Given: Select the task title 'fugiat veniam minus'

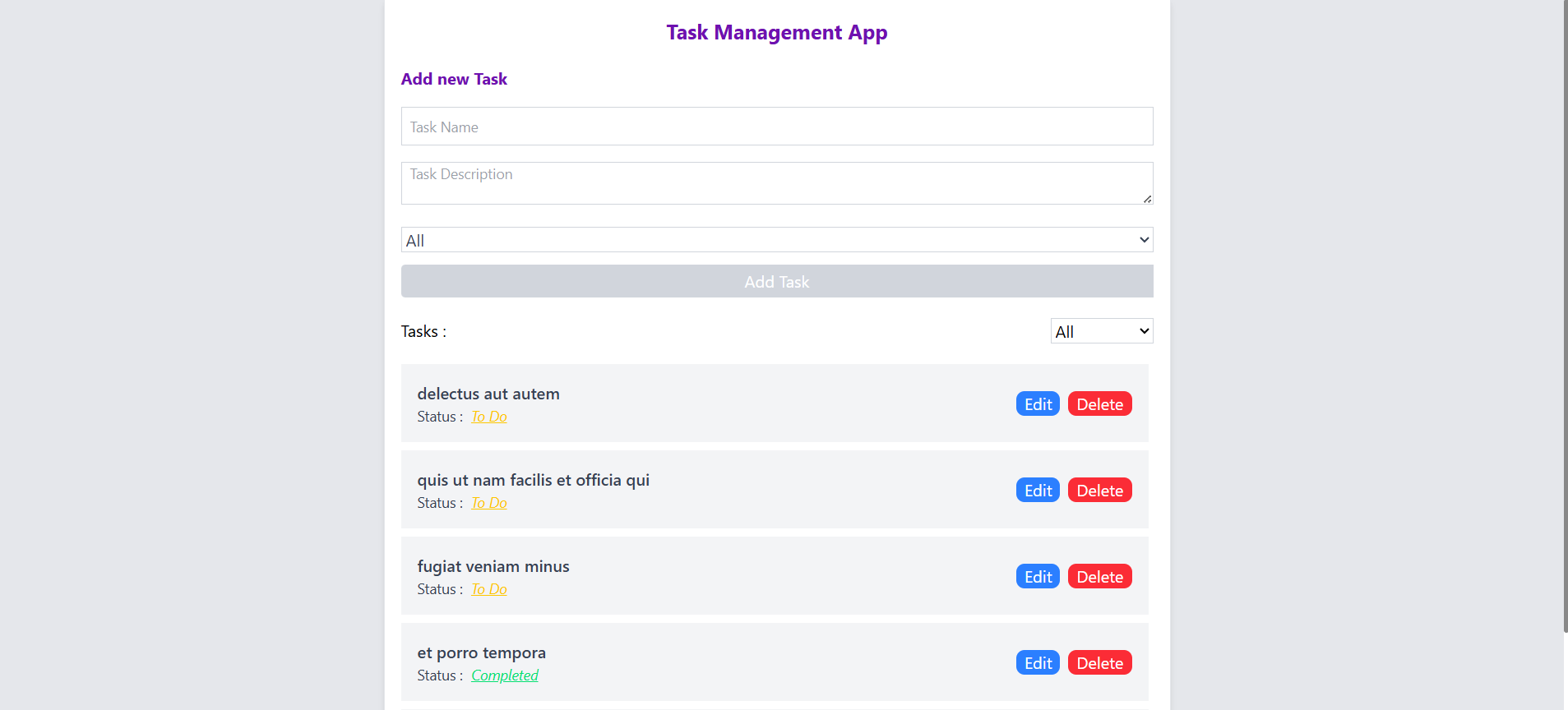Looking at the screenshot, I should pyautogui.click(x=493, y=566).
